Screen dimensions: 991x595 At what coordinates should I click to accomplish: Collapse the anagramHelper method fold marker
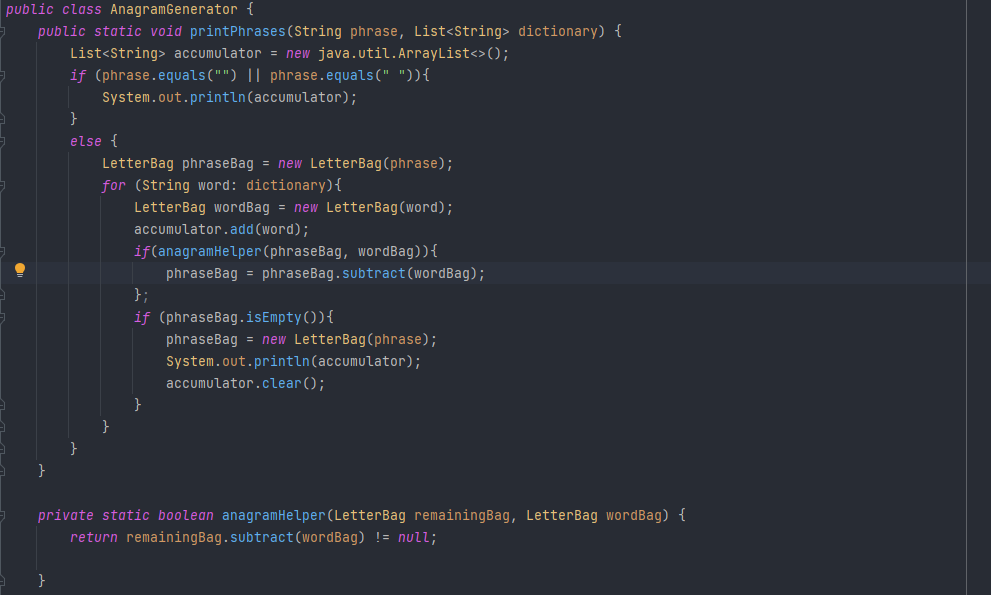click(5, 515)
